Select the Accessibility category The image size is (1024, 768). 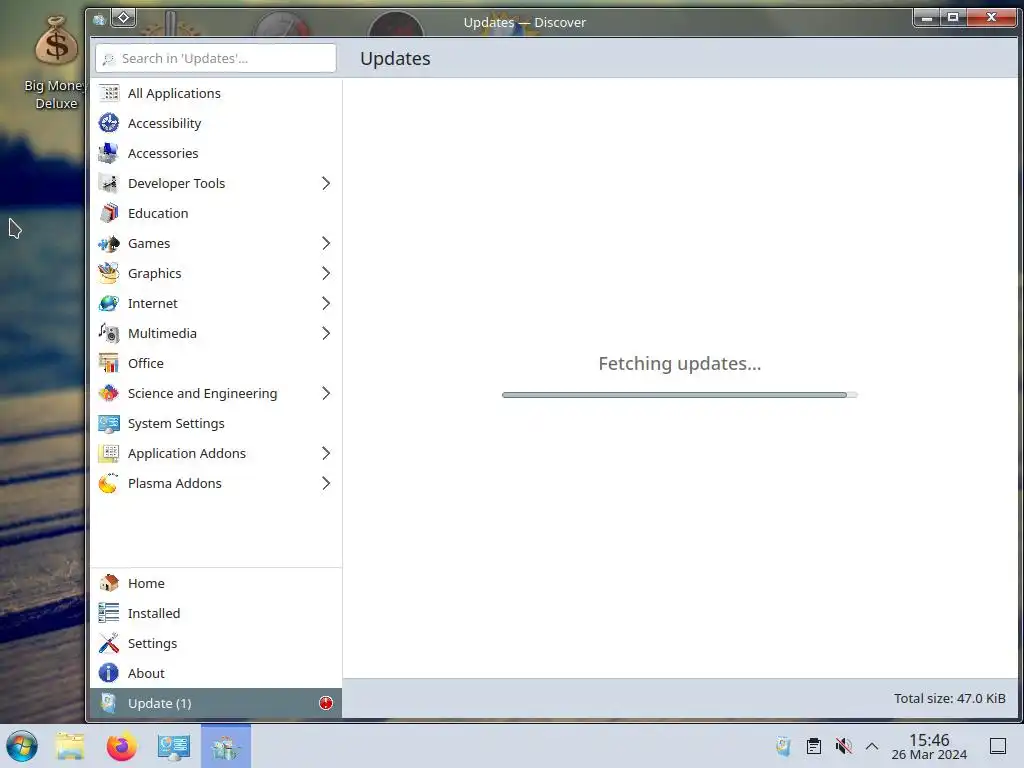coord(216,123)
